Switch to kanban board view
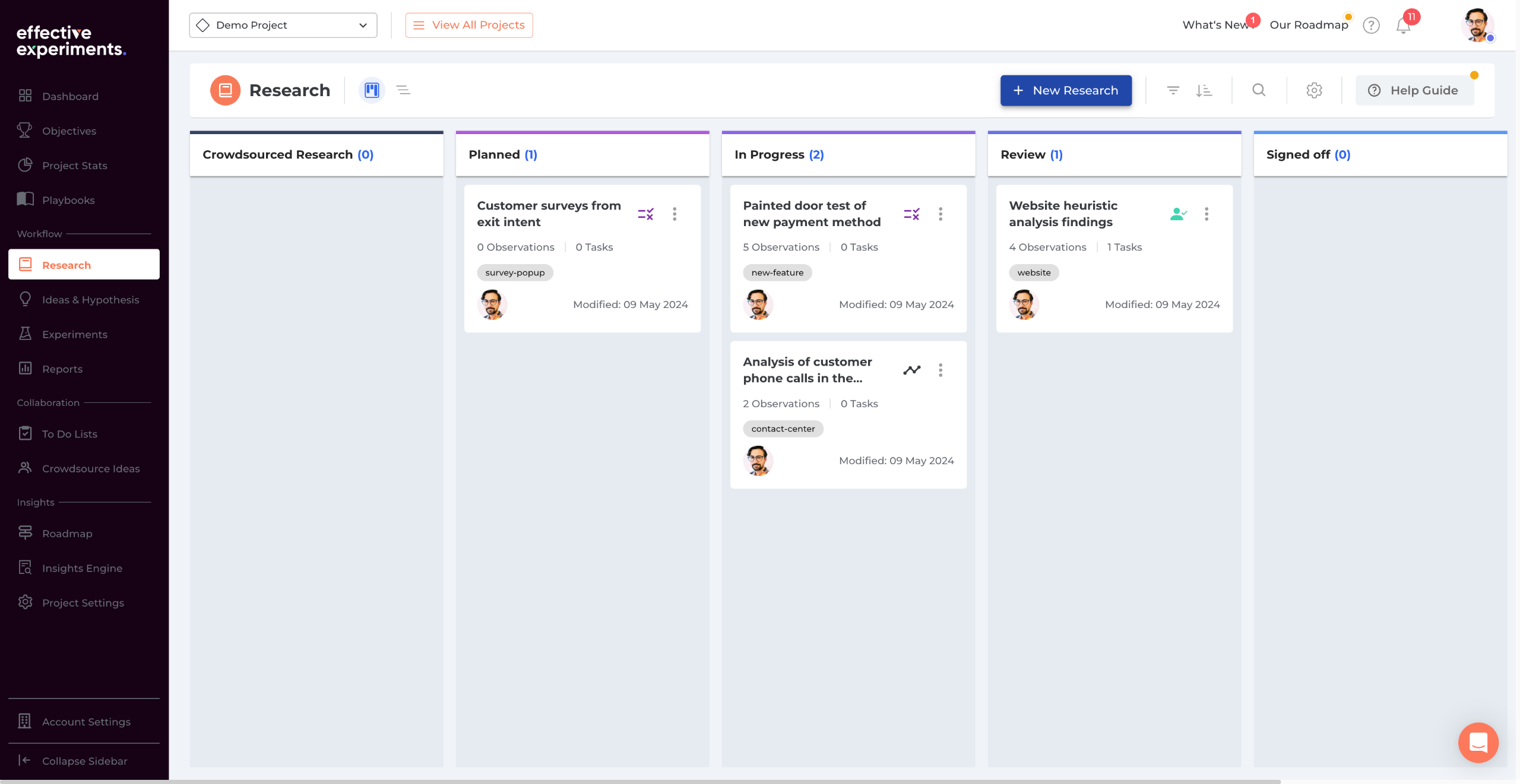 (372, 90)
